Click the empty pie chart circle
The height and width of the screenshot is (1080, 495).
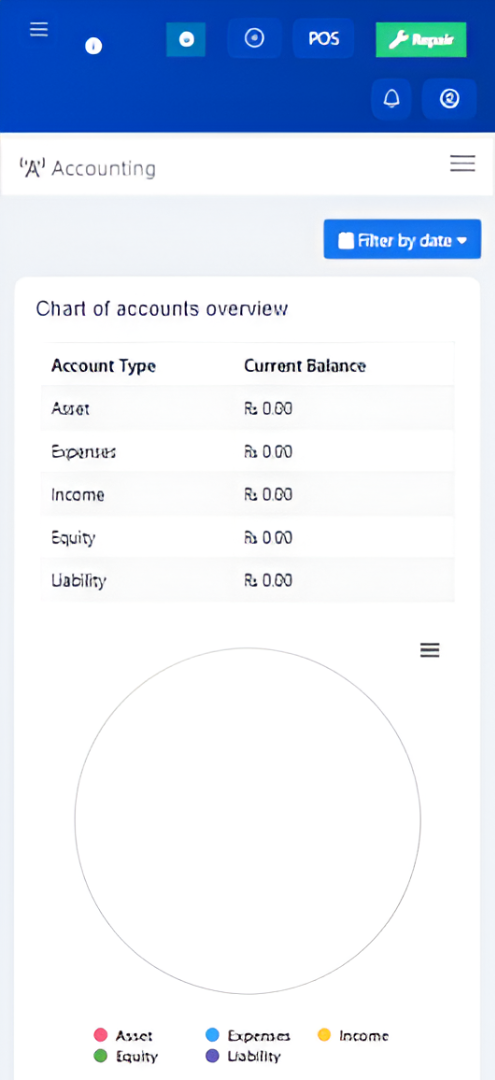[248, 820]
